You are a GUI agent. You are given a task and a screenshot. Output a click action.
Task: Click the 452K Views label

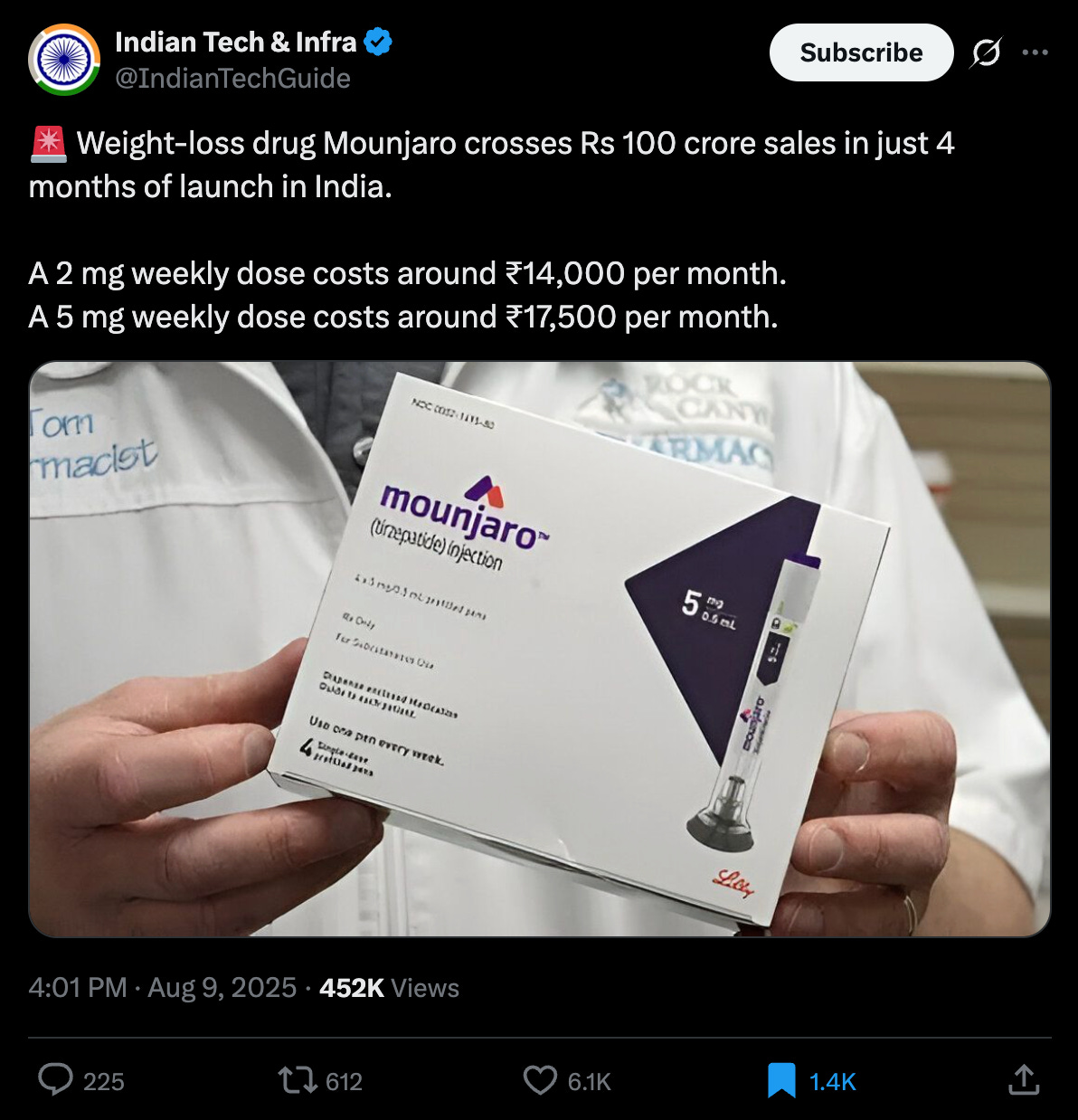(389, 987)
